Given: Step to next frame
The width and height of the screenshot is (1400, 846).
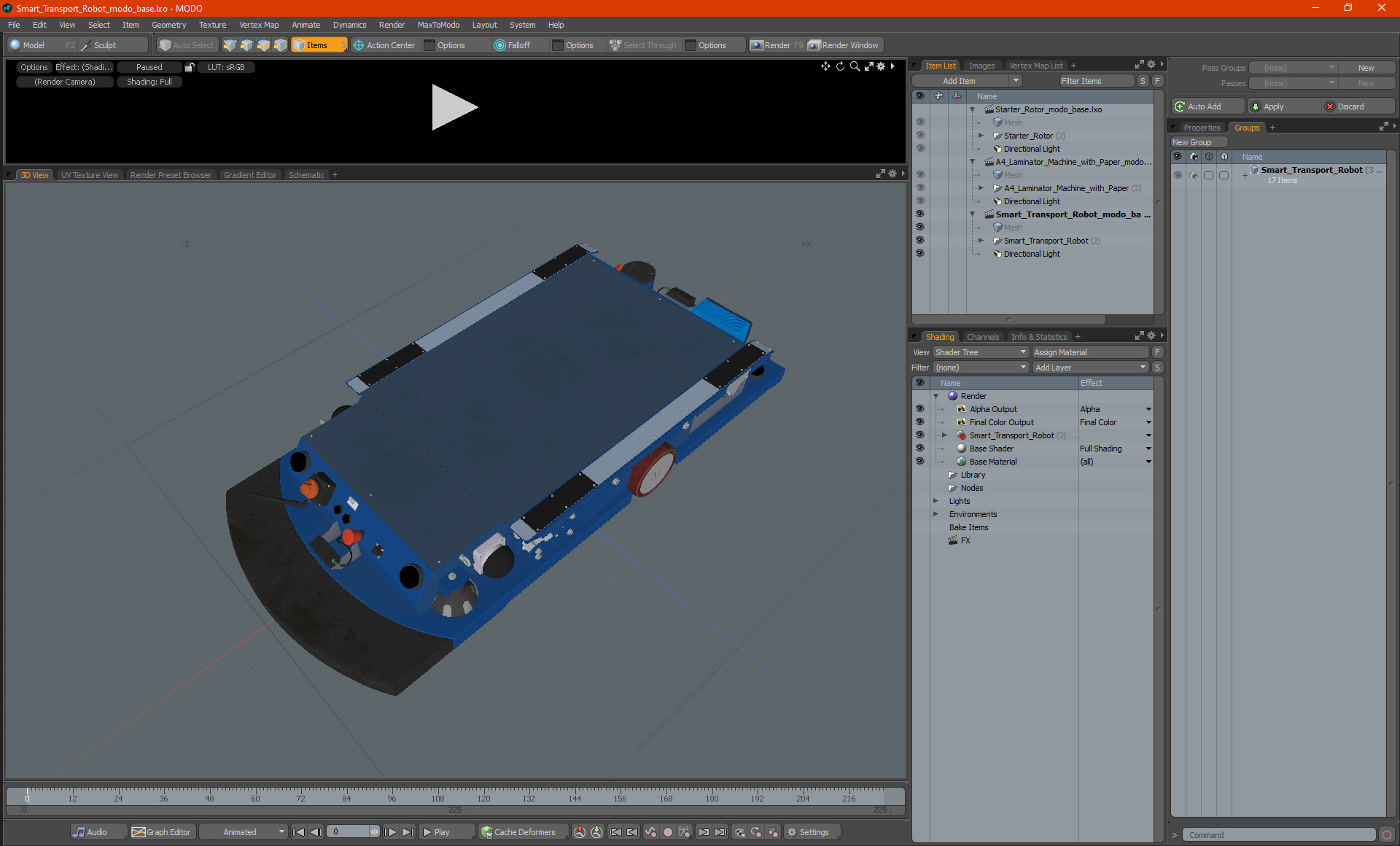Looking at the screenshot, I should coord(391,832).
